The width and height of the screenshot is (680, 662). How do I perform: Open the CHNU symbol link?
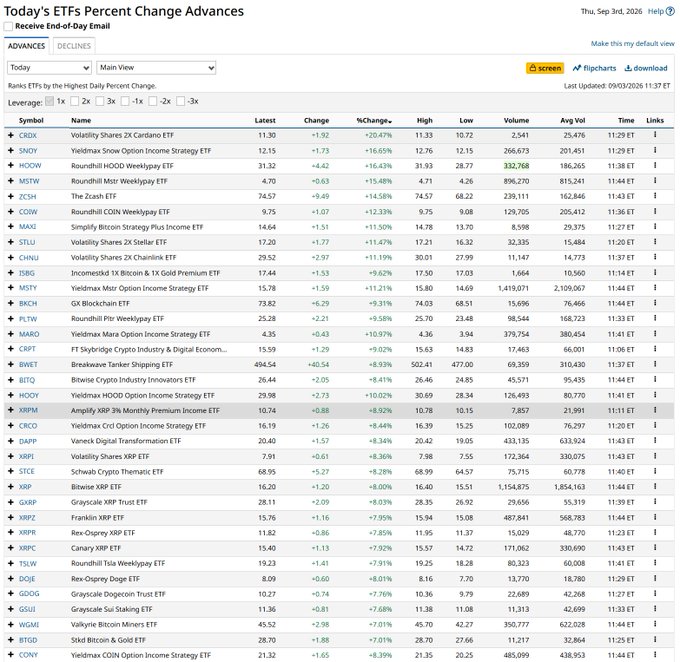pyautogui.click(x=29, y=258)
